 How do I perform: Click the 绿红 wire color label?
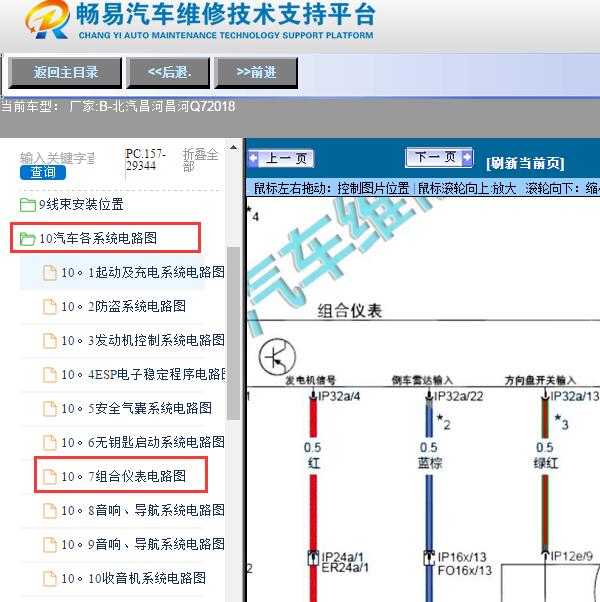click(x=545, y=463)
